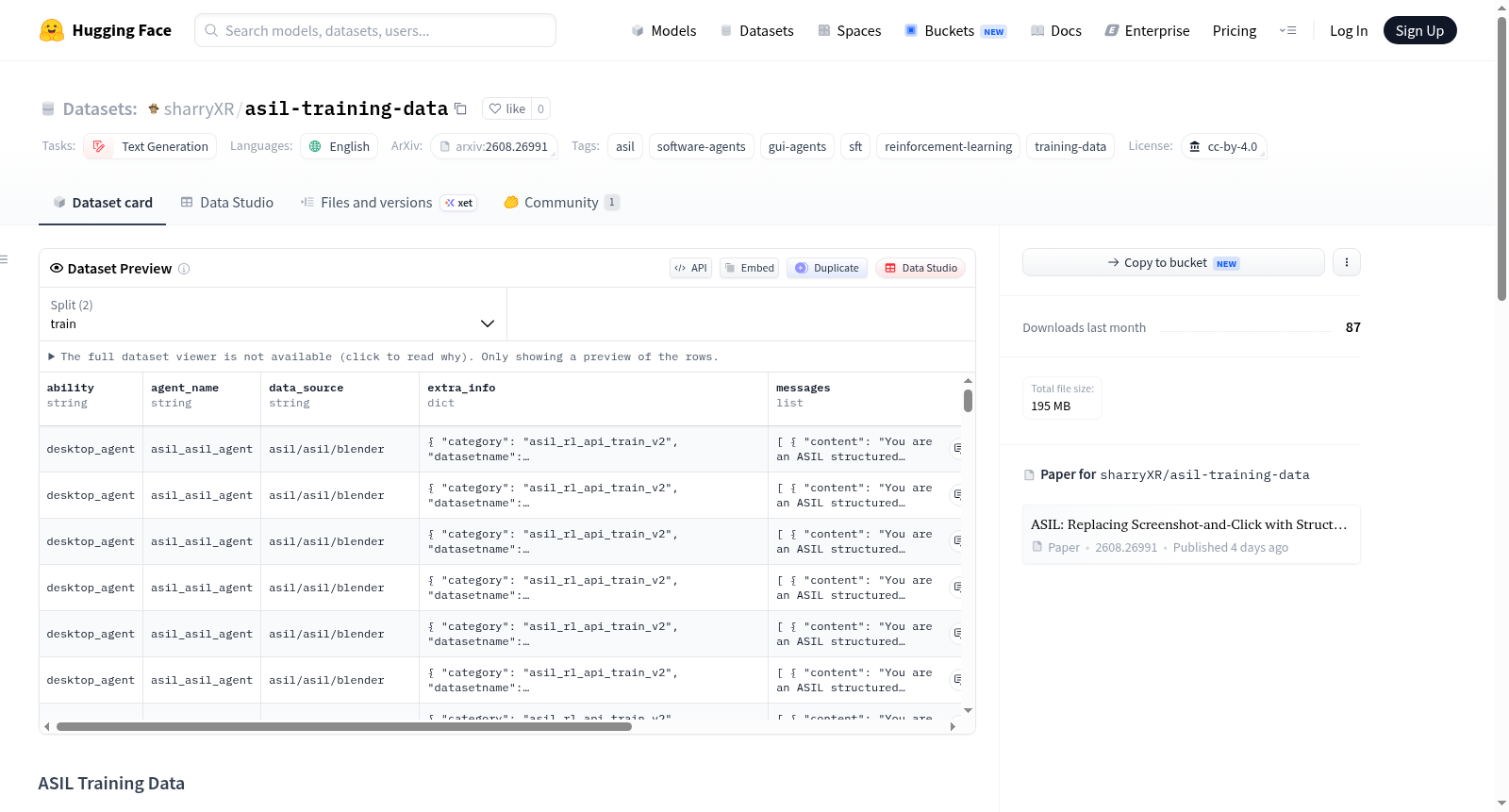Open Models in the top navigation
Image resolution: width=1509 pixels, height=812 pixels.
[664, 30]
